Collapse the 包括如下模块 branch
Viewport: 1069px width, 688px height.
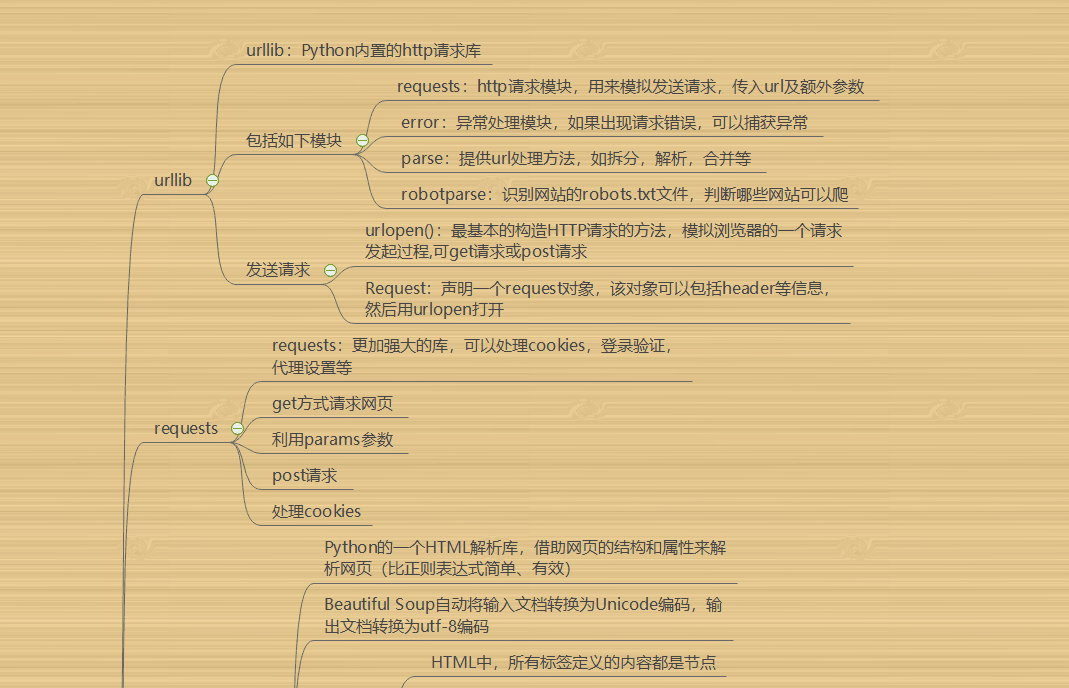(x=362, y=140)
